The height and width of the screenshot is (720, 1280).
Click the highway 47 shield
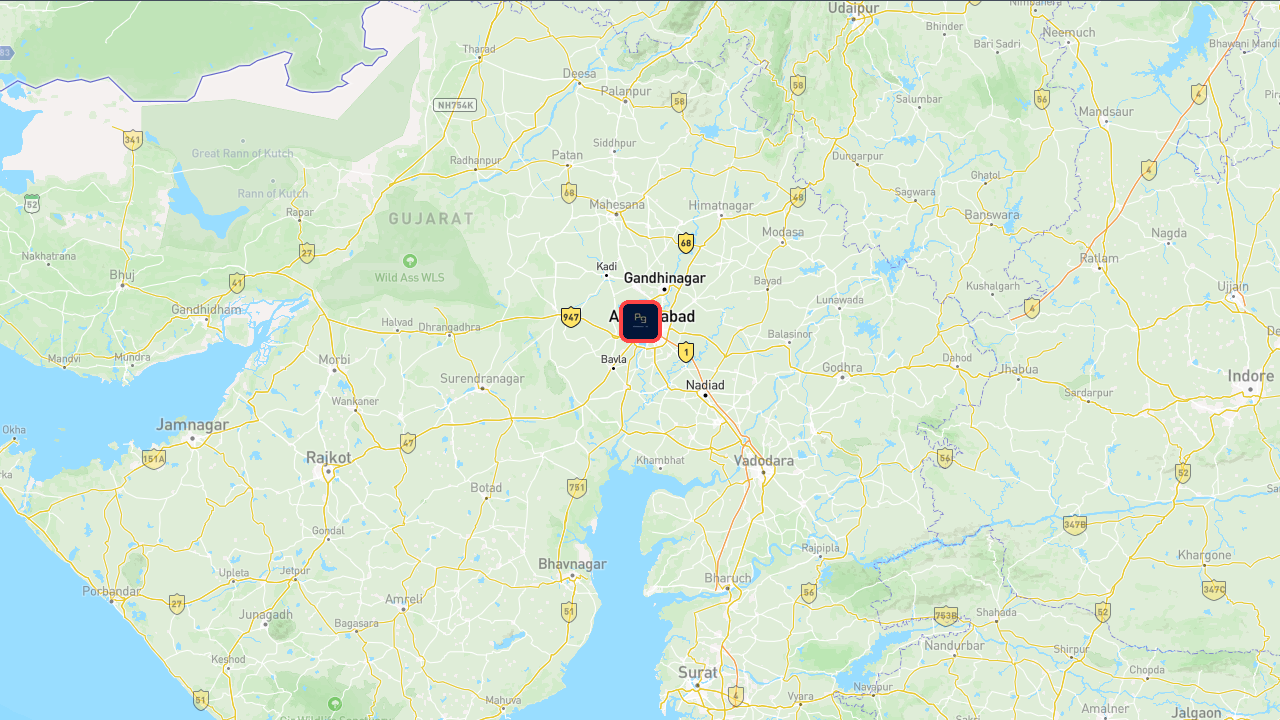click(408, 442)
